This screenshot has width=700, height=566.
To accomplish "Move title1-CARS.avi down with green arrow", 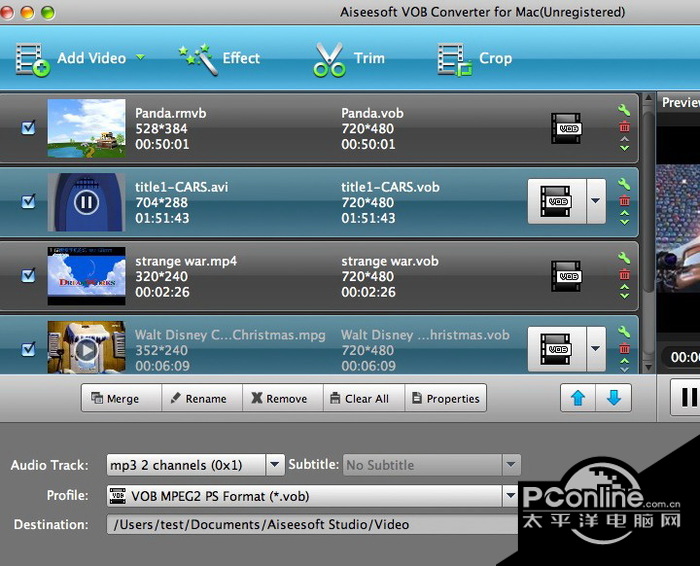I will (624, 221).
